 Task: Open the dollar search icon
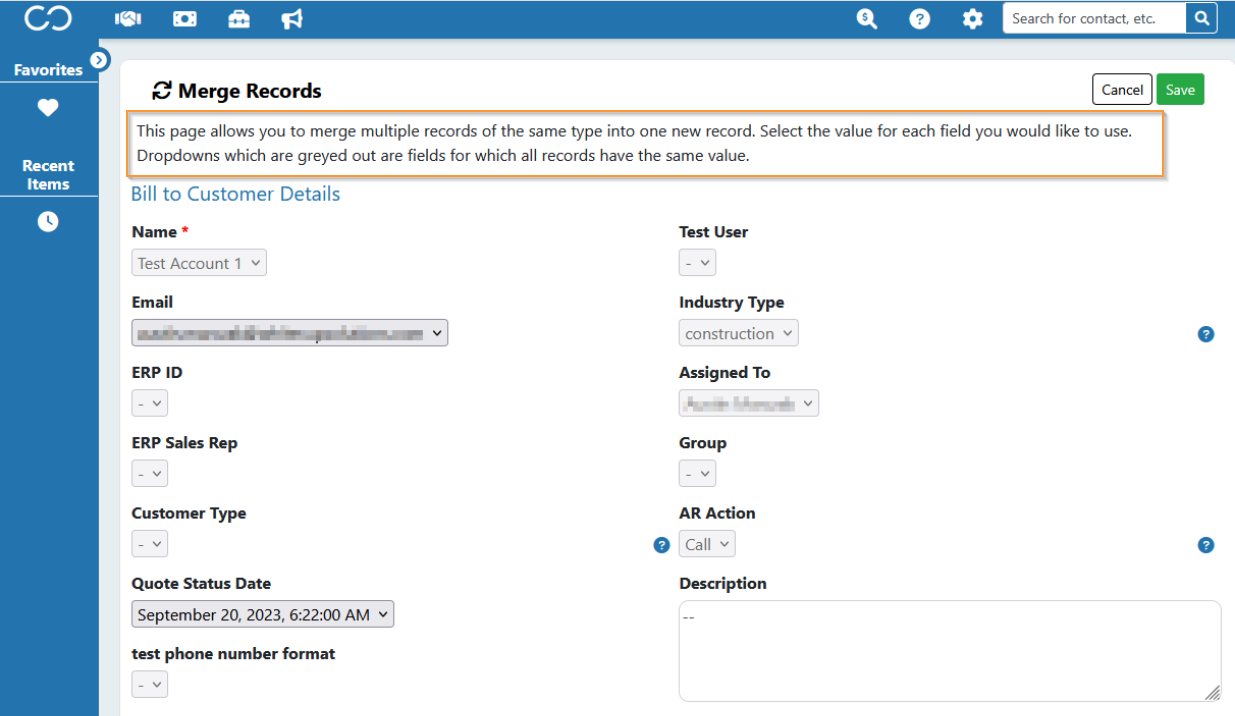[x=867, y=19]
